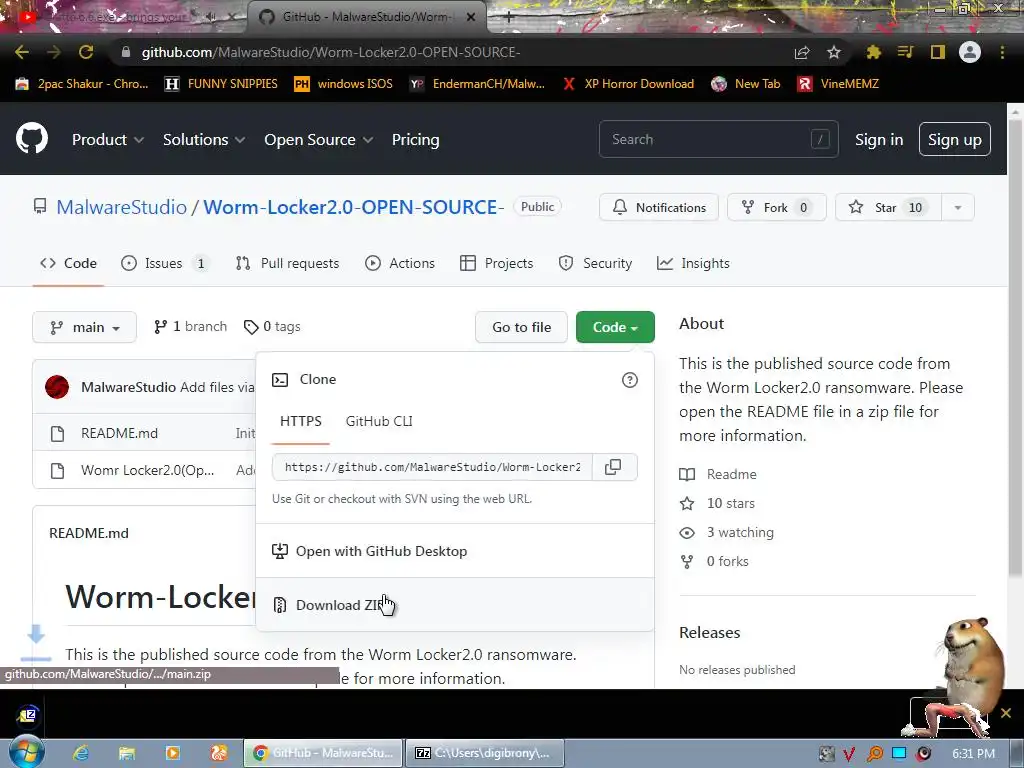Viewport: 1024px width, 768px height.
Task: Go back with the browser back arrow
Action: coord(22,52)
